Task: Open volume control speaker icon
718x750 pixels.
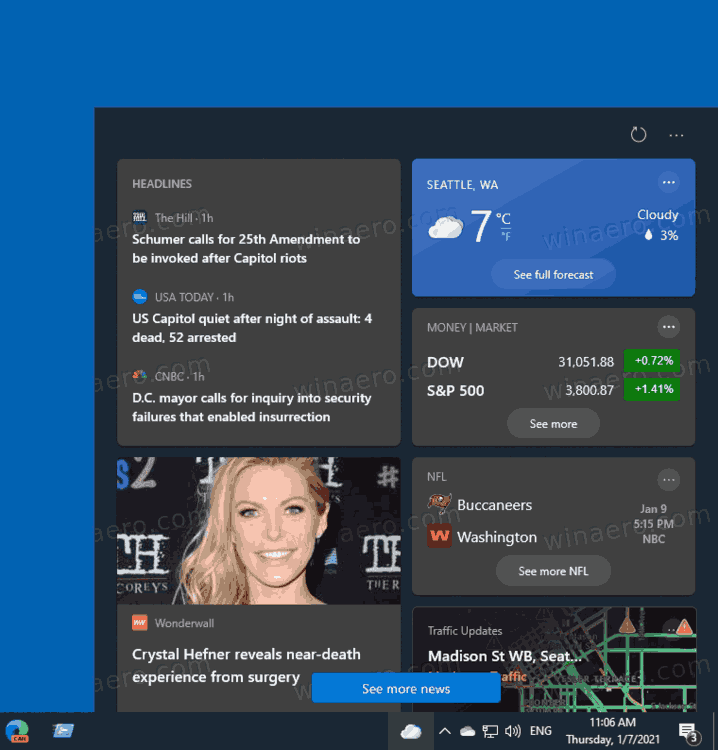Action: 512,731
